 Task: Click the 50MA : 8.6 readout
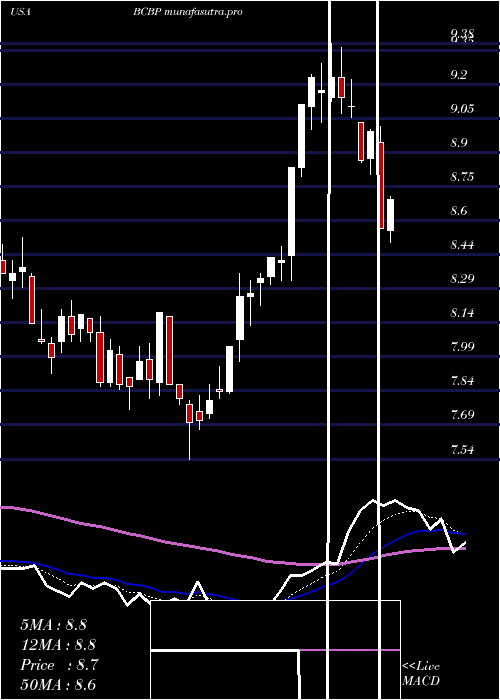(x=58, y=685)
